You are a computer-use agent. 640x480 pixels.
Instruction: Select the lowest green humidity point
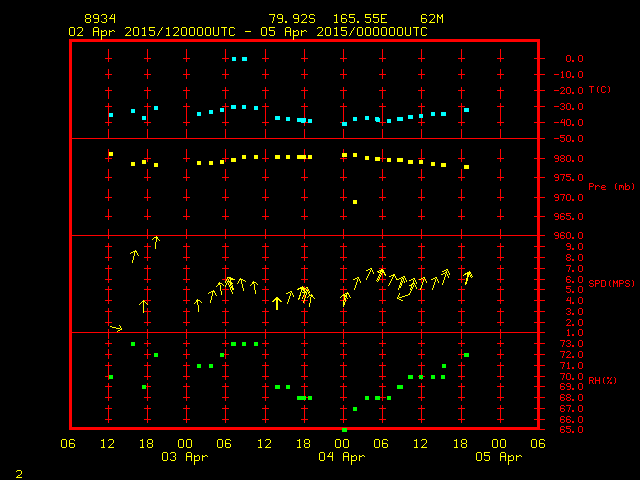tap(344, 429)
